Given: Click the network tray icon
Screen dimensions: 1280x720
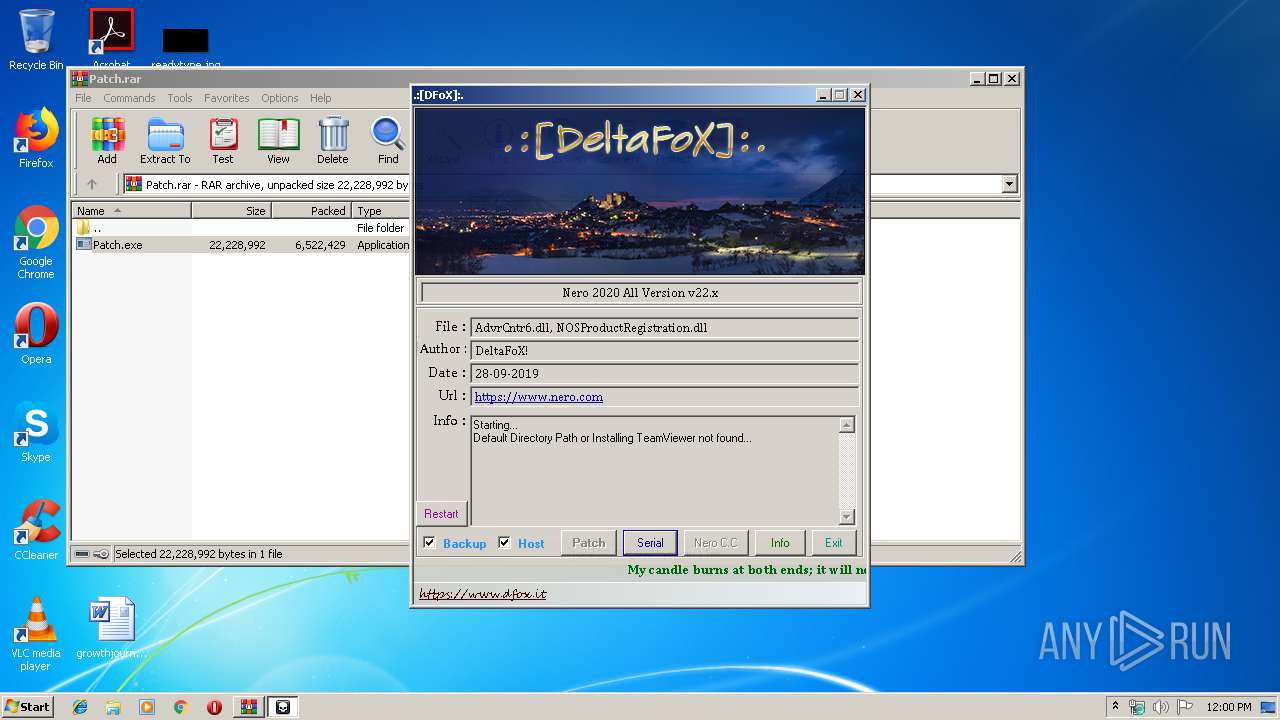Looking at the screenshot, I should pyautogui.click(x=1137, y=707).
